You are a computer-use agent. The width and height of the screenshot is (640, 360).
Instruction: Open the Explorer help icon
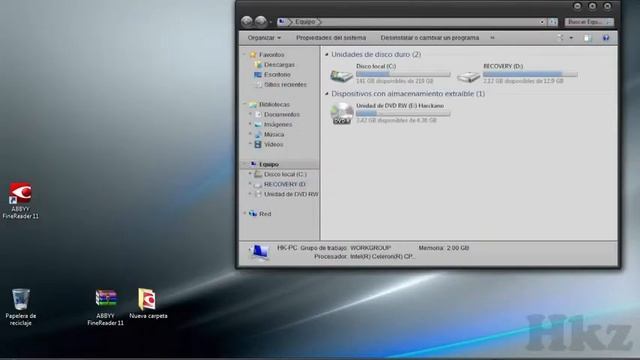[606, 38]
